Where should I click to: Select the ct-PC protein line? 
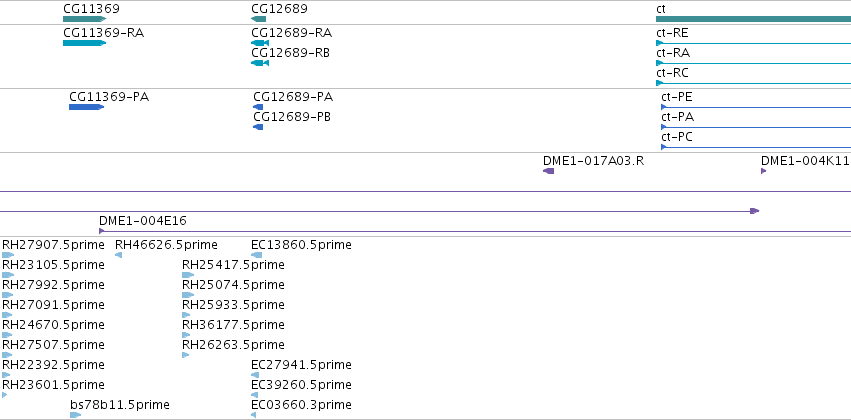(756, 147)
